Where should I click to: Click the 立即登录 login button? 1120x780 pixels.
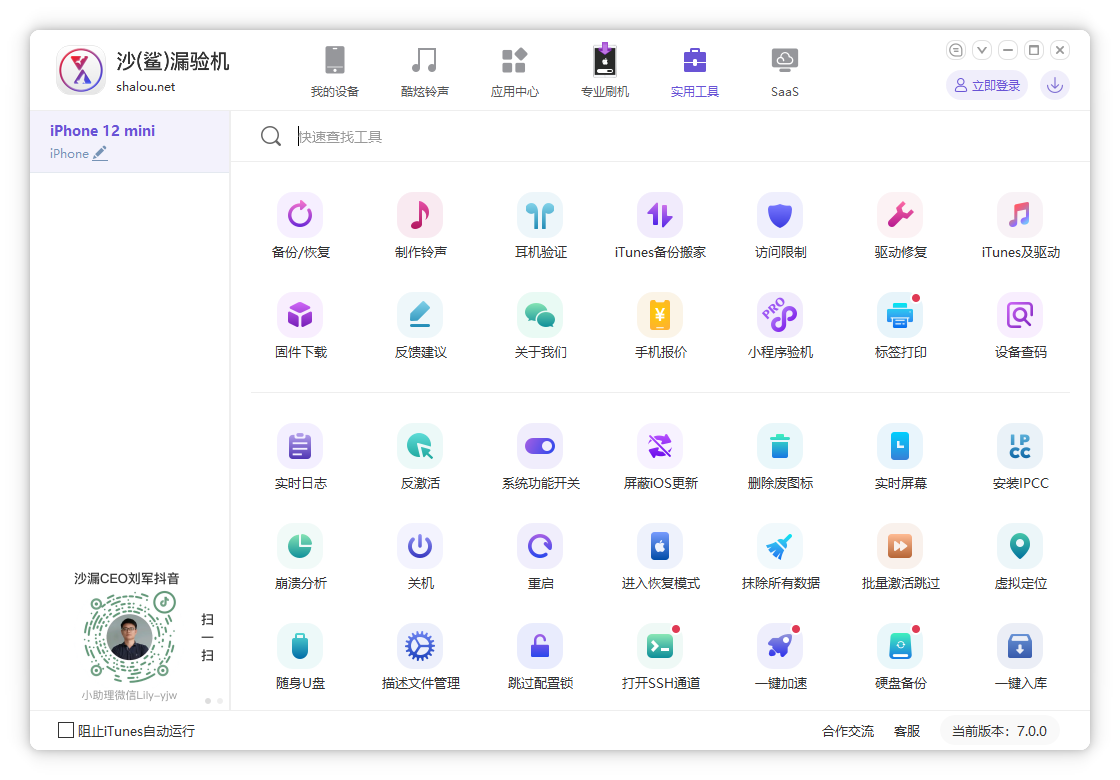(987, 86)
